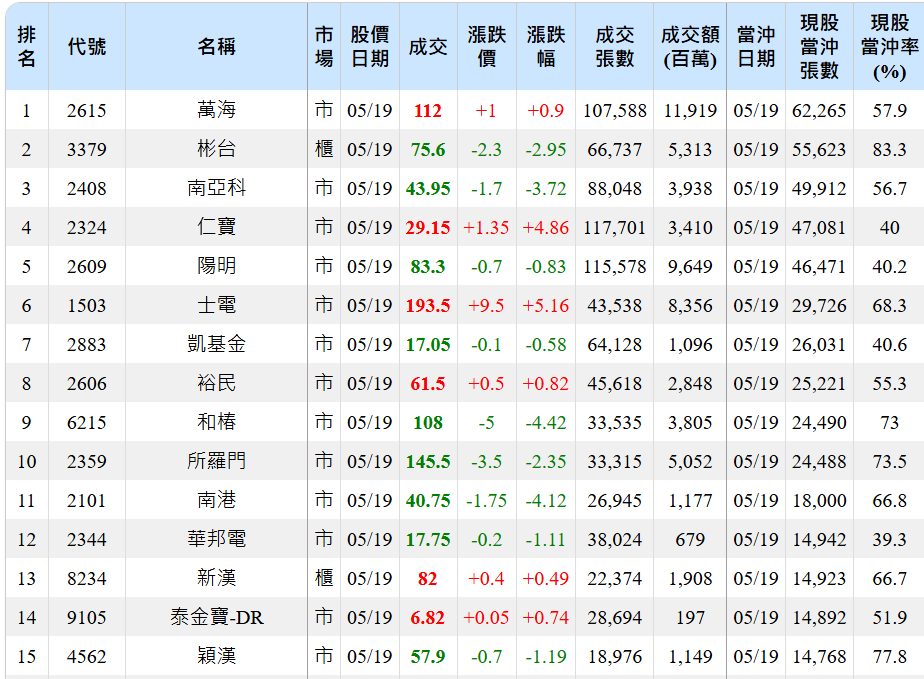Screen dimensions: 924x679
Task: Select 萬海 turnover 11,919
Action: point(690,110)
